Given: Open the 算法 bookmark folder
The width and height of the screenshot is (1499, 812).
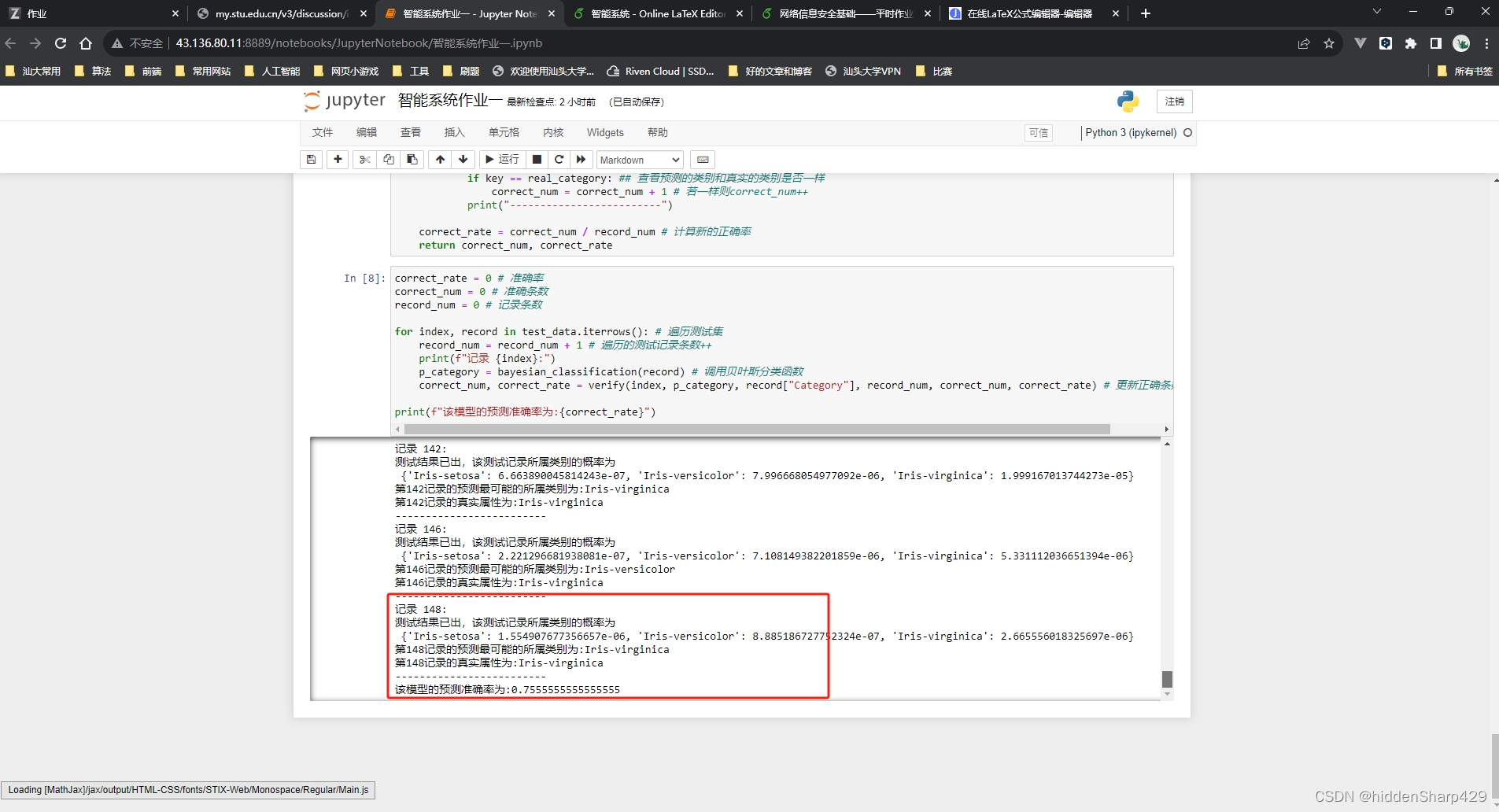Looking at the screenshot, I should click(x=93, y=71).
